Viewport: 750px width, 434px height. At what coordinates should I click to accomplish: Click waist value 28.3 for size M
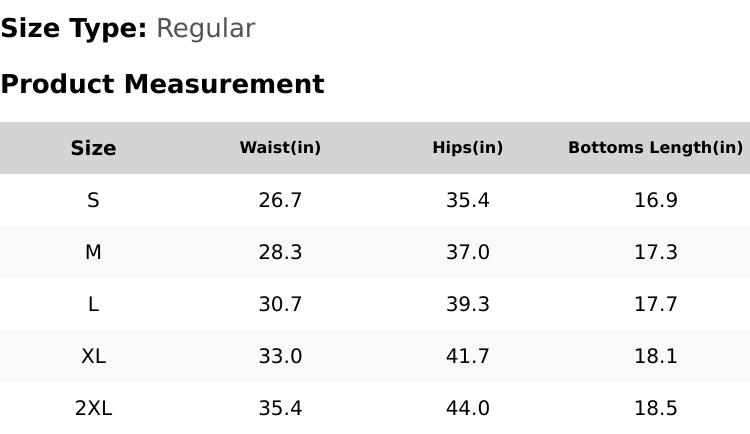[280, 252]
